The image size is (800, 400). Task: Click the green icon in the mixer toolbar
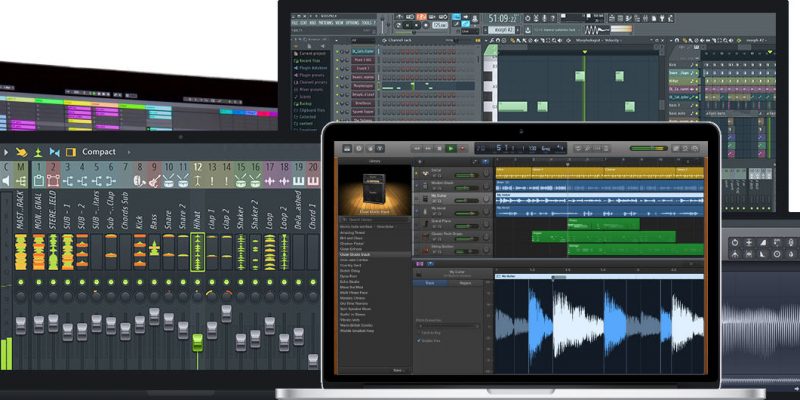pyautogui.click(x=38, y=152)
